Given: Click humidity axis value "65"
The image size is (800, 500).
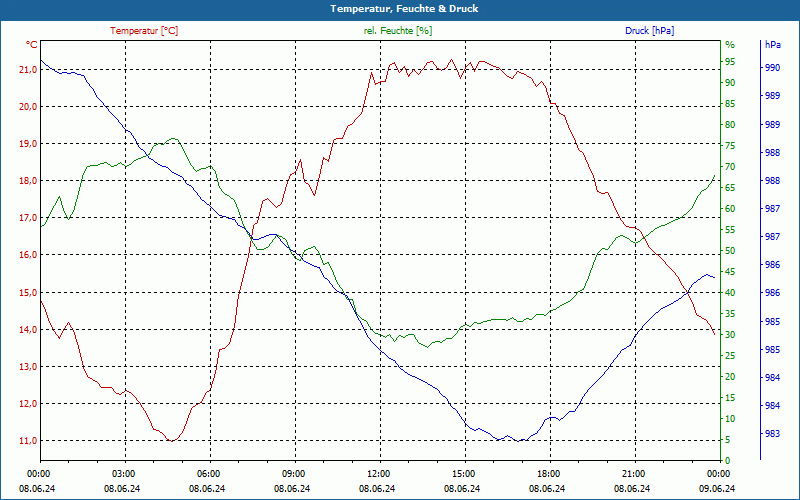Looking at the screenshot, I should point(730,188).
